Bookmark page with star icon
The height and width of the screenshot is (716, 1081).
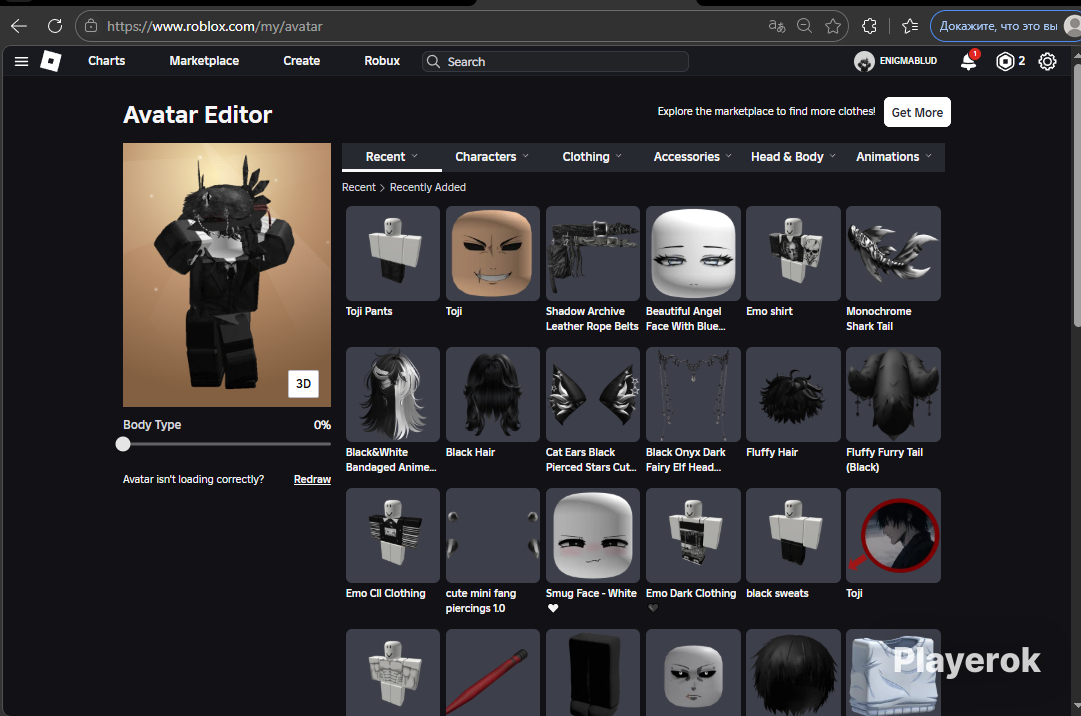coord(833,26)
